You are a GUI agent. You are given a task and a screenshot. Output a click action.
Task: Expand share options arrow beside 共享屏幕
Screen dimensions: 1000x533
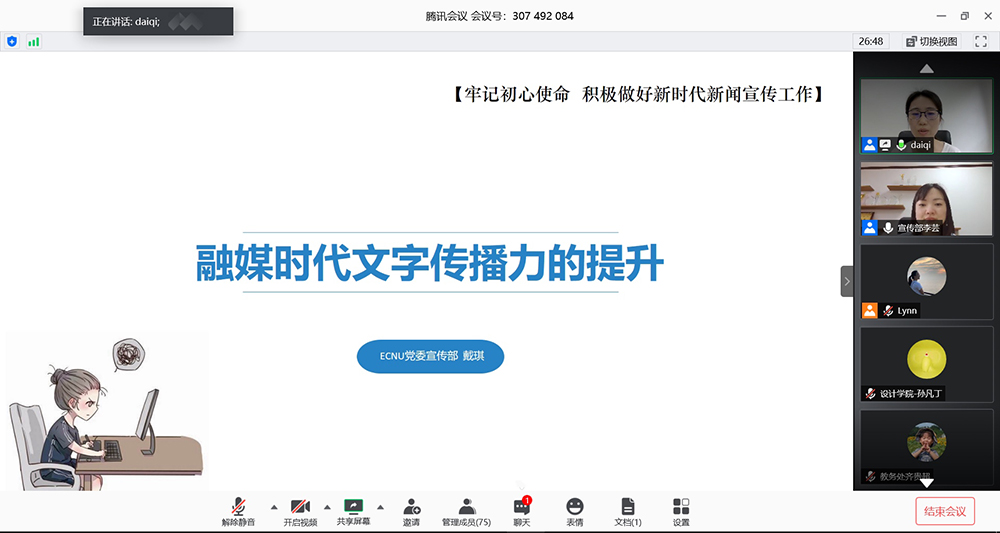(380, 506)
